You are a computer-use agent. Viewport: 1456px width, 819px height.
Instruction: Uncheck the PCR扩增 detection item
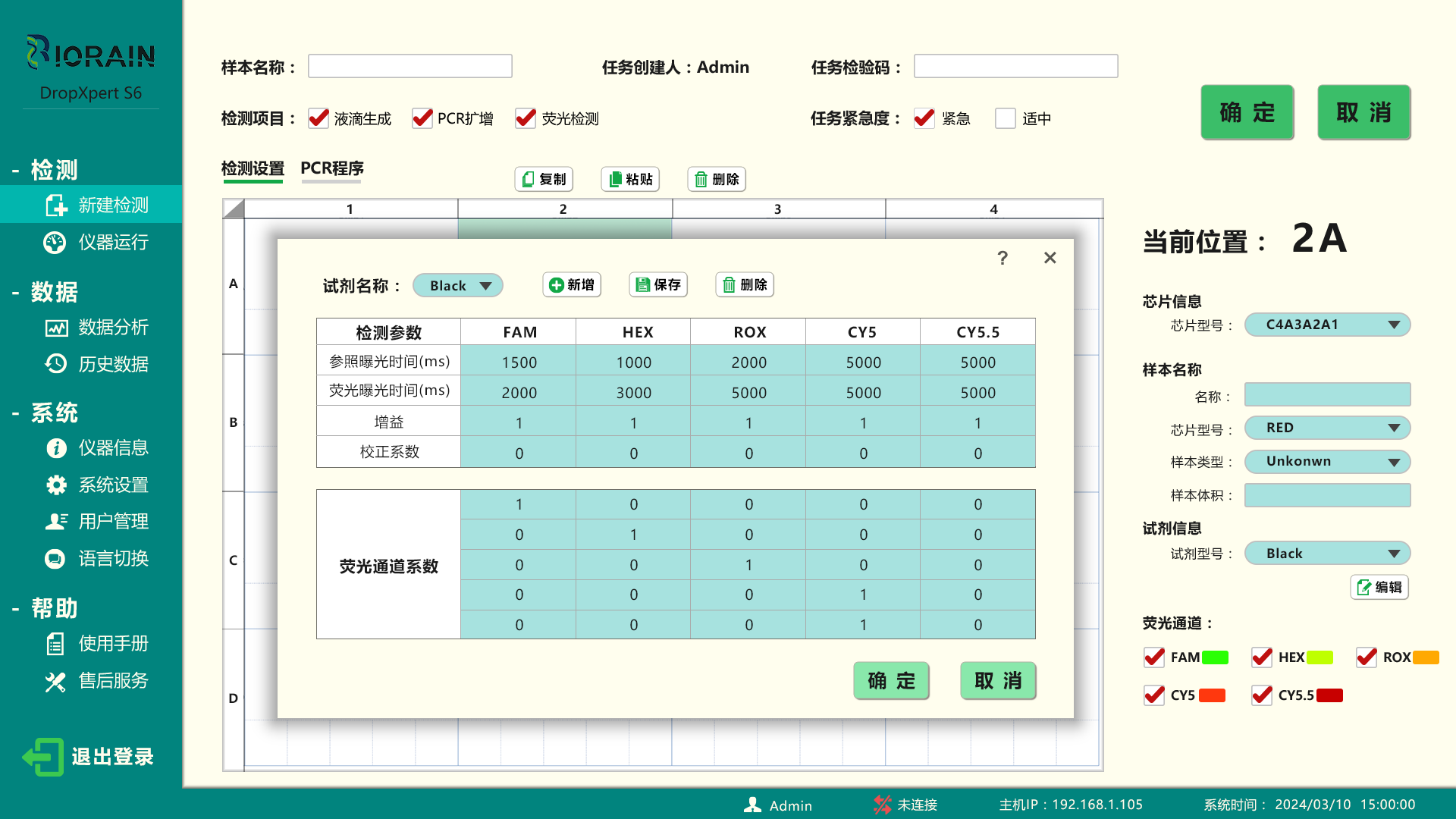422,118
